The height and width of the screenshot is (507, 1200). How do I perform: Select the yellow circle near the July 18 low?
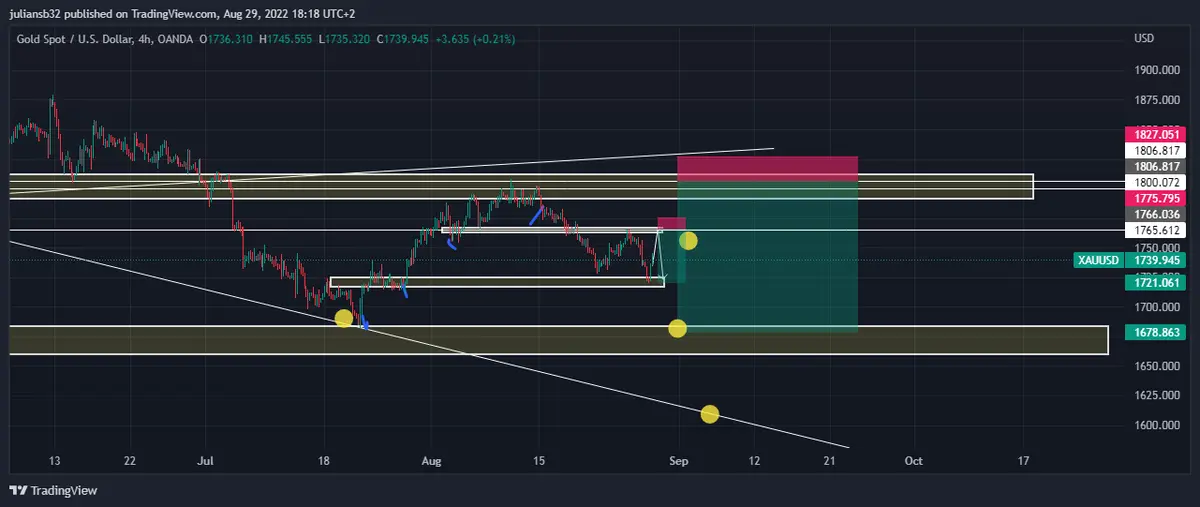[x=344, y=318]
